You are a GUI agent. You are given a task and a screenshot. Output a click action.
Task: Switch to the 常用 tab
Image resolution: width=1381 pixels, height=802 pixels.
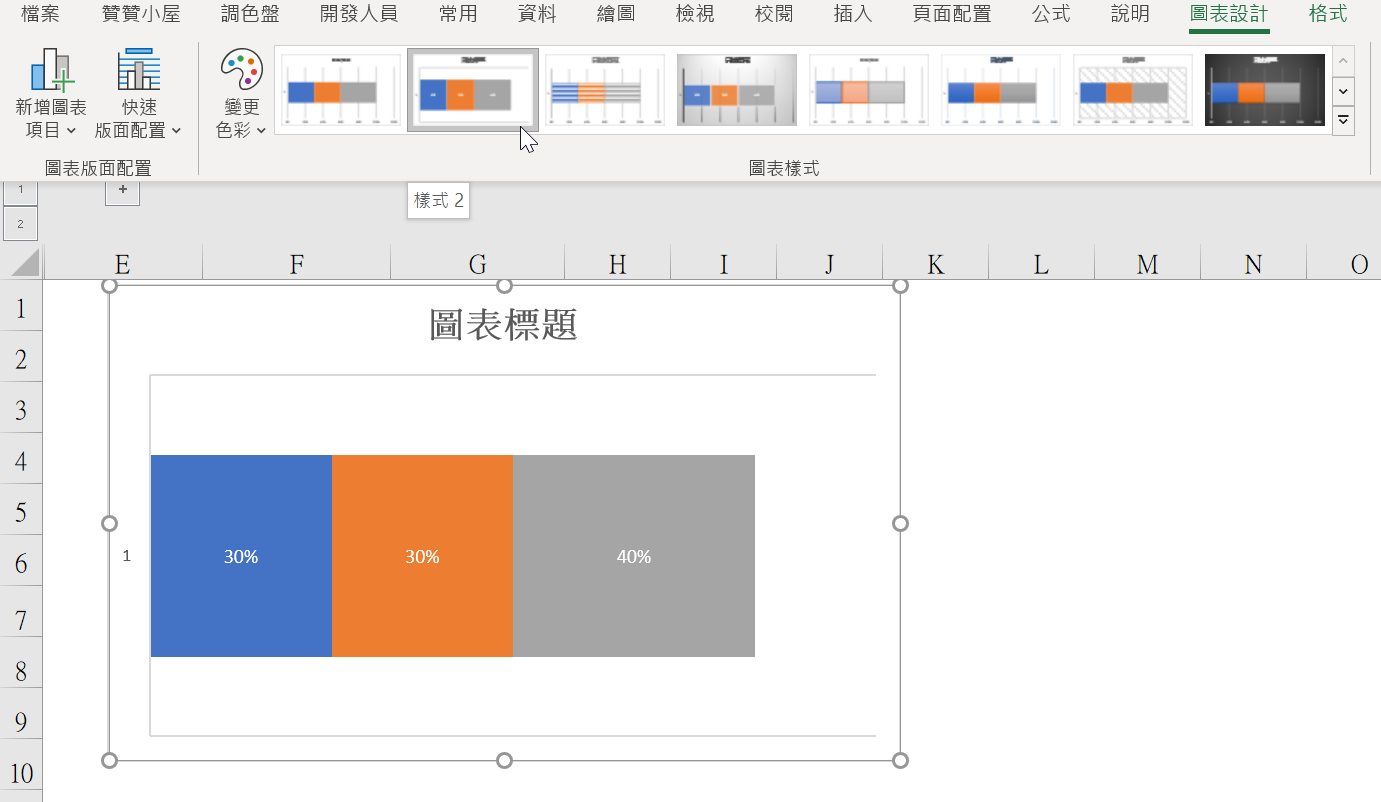[458, 14]
